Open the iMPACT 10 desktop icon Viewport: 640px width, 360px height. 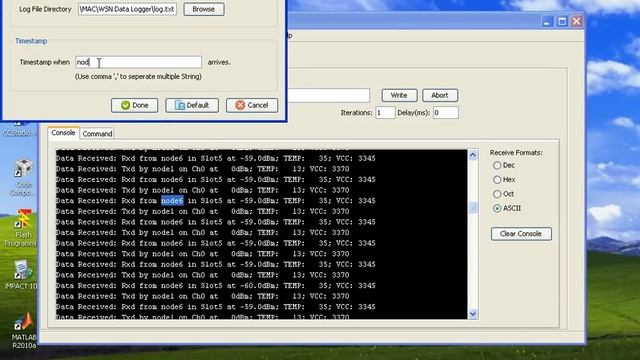(21, 275)
